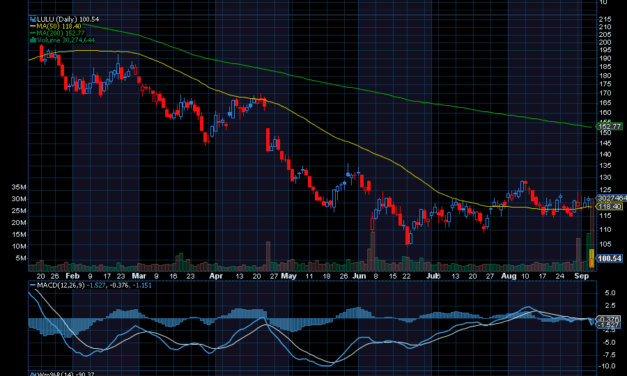This screenshot has height=376, width=627.
Task: Click the candlestick icon beside LULU (Daily)
Action: click(x=33, y=19)
